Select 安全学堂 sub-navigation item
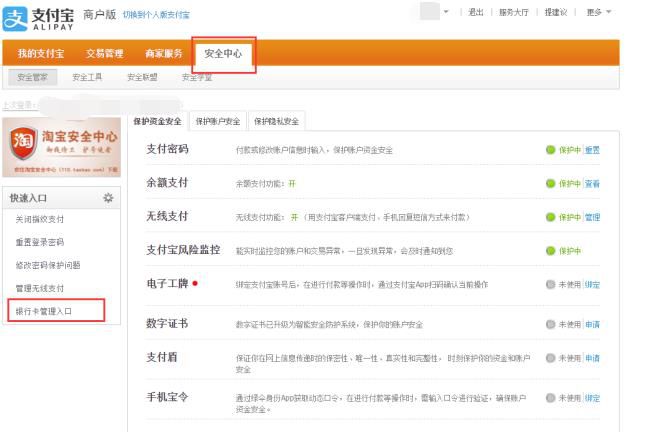This screenshot has height=432, width=647. pyautogui.click(x=197, y=77)
